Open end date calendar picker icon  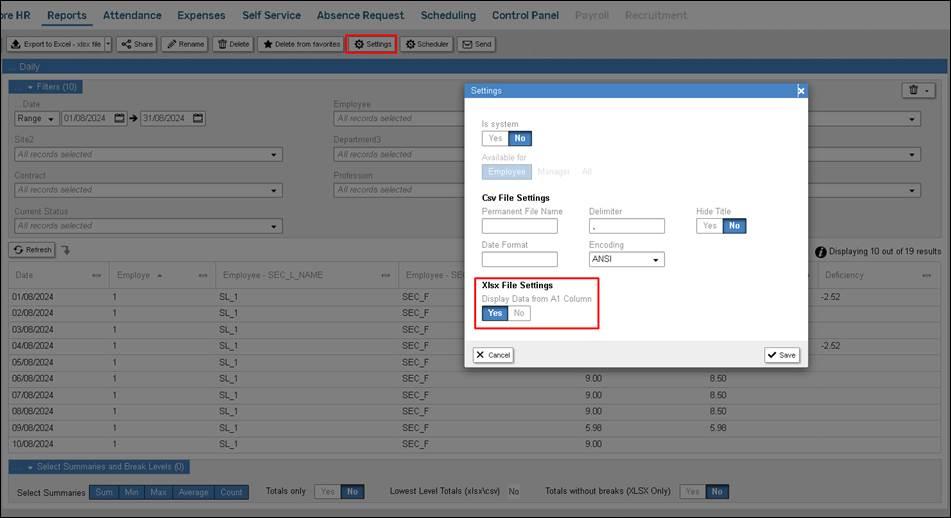[198, 118]
